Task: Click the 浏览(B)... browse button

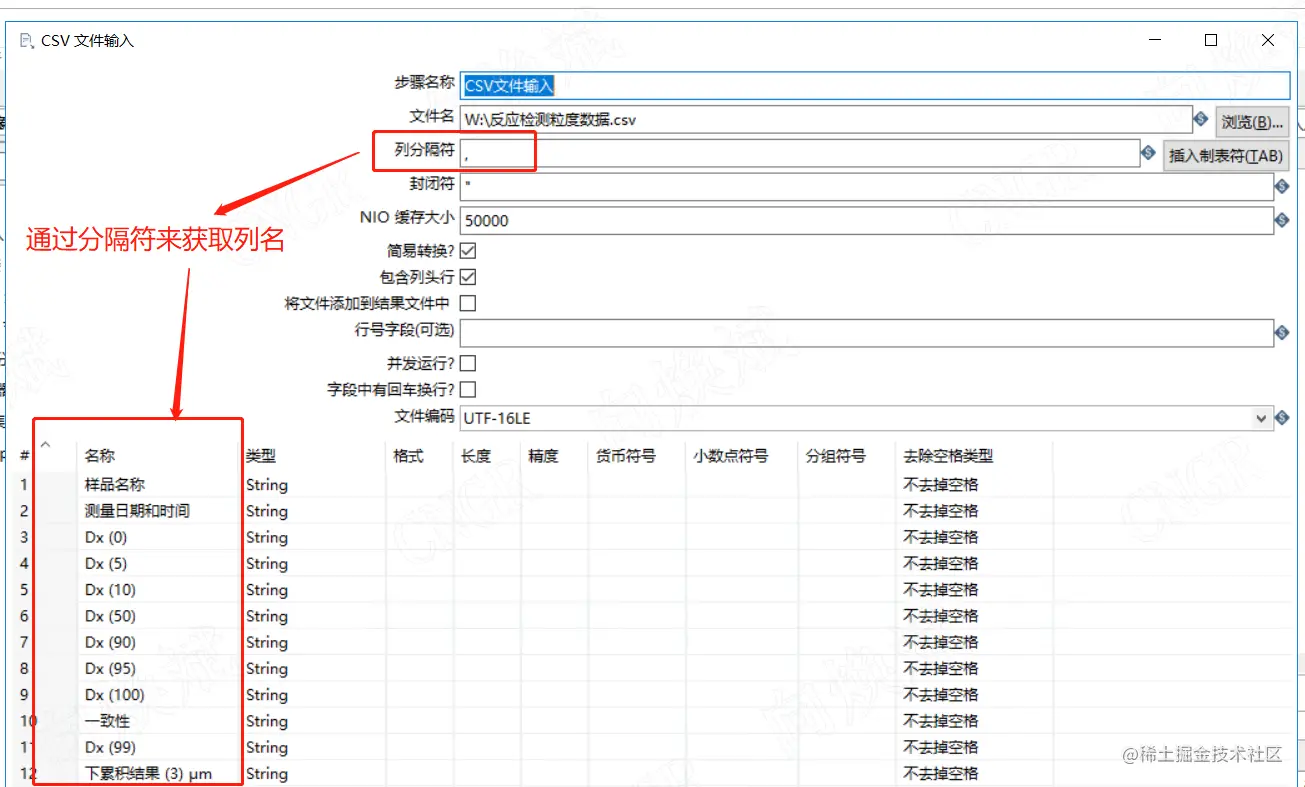Action: 1252,122
